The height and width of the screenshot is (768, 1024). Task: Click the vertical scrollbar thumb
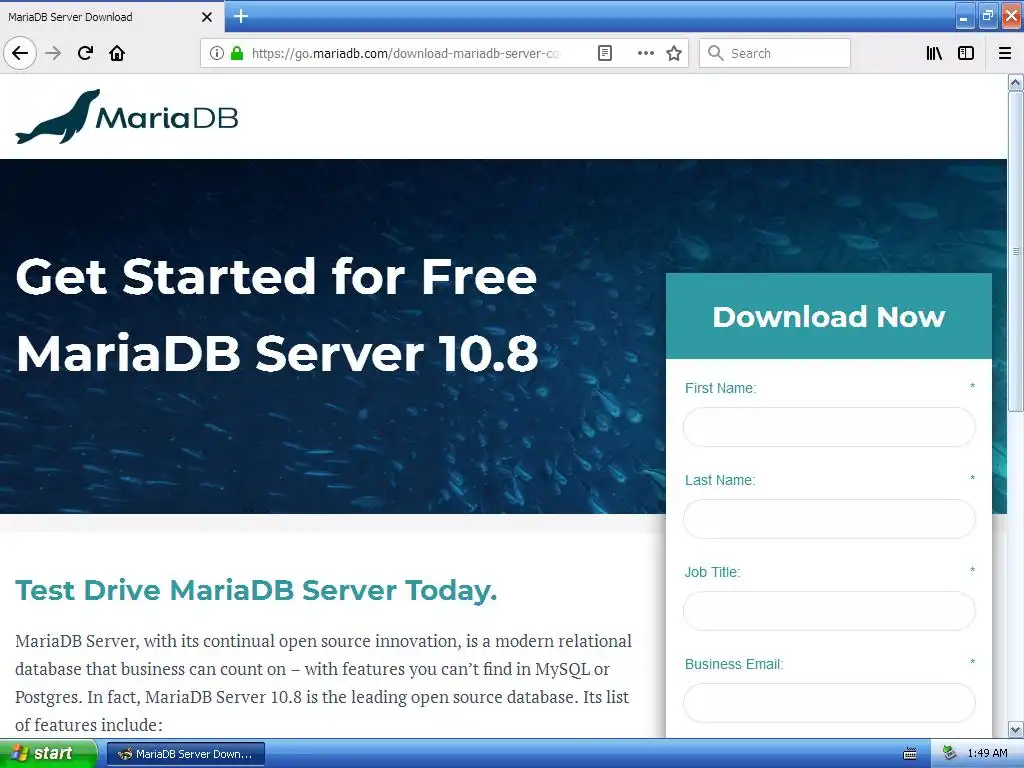pyautogui.click(x=1015, y=251)
